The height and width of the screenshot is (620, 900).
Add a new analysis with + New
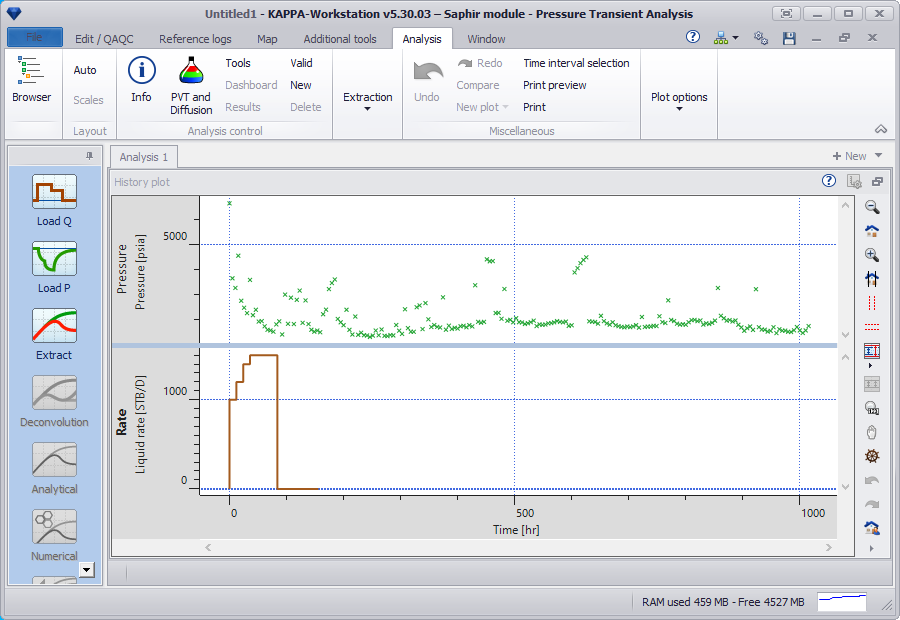[x=849, y=156]
